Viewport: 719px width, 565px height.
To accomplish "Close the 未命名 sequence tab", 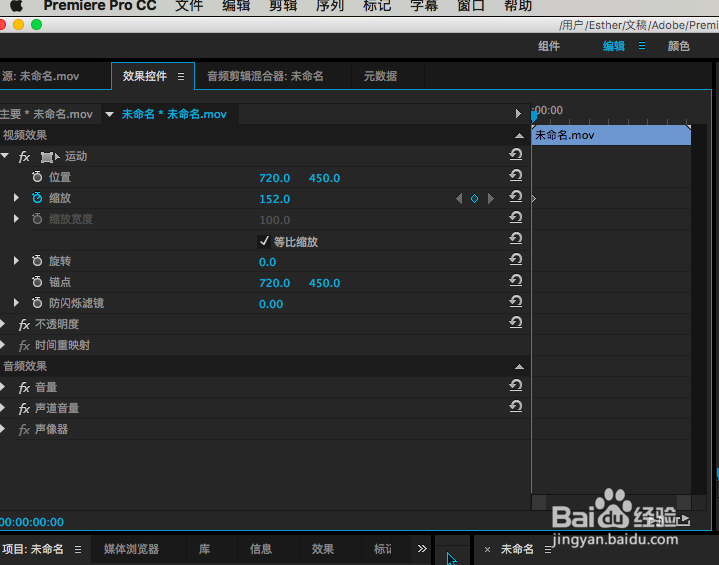I will click(487, 549).
